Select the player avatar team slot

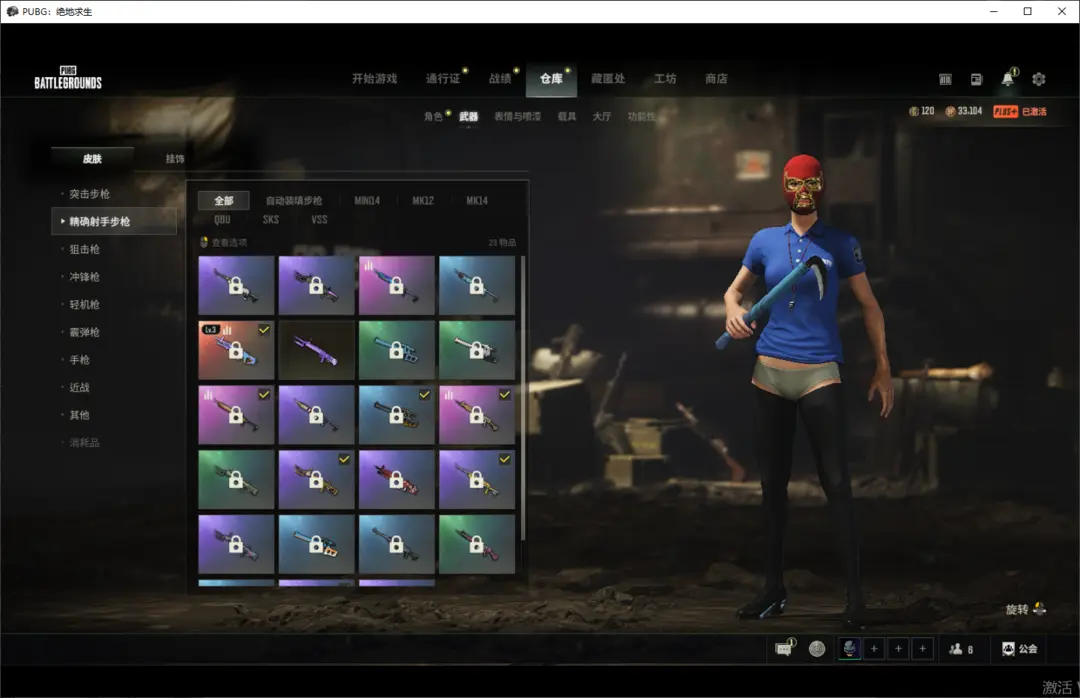tap(850, 648)
